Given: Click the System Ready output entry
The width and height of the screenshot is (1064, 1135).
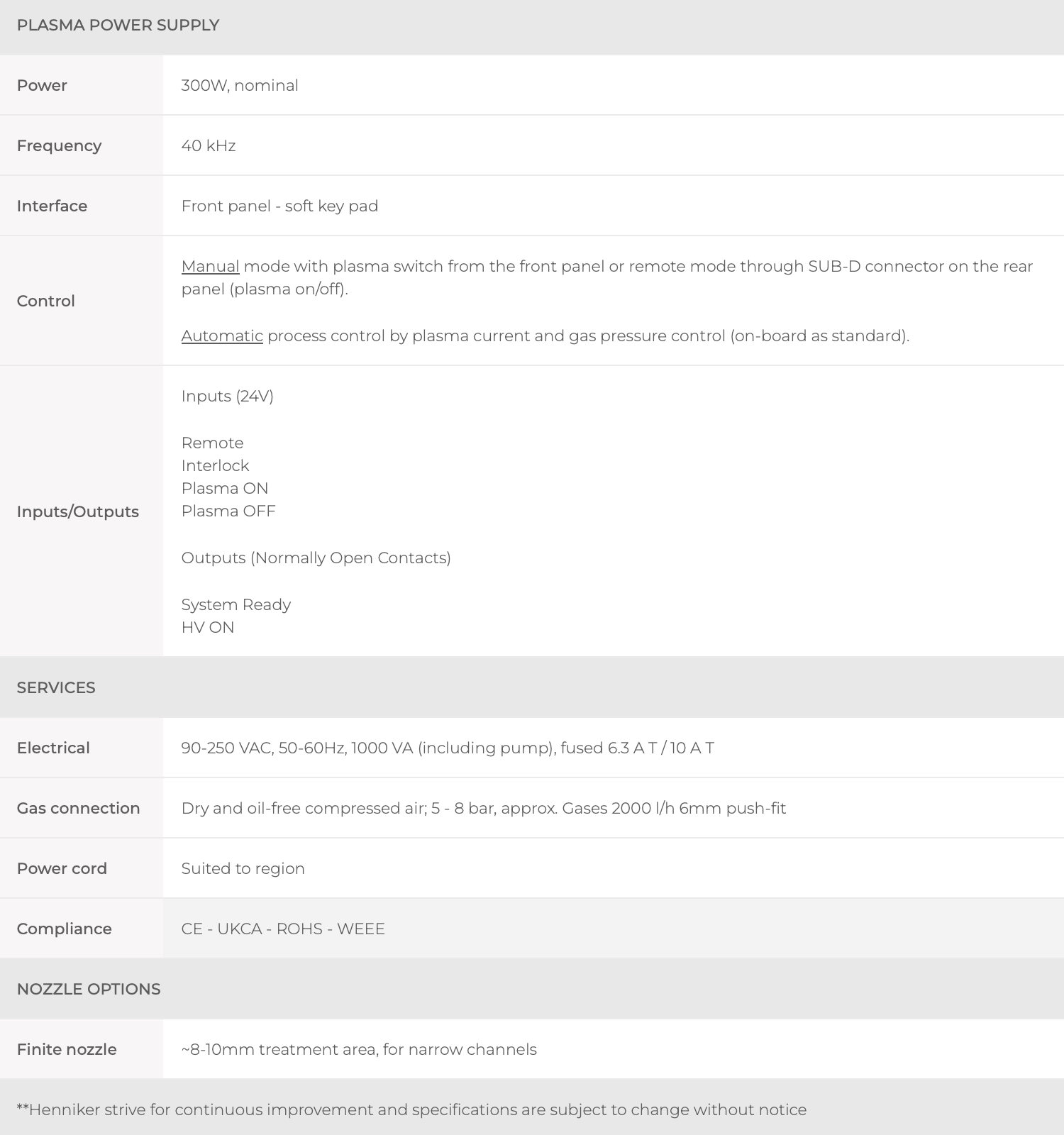Looking at the screenshot, I should coord(236,604).
